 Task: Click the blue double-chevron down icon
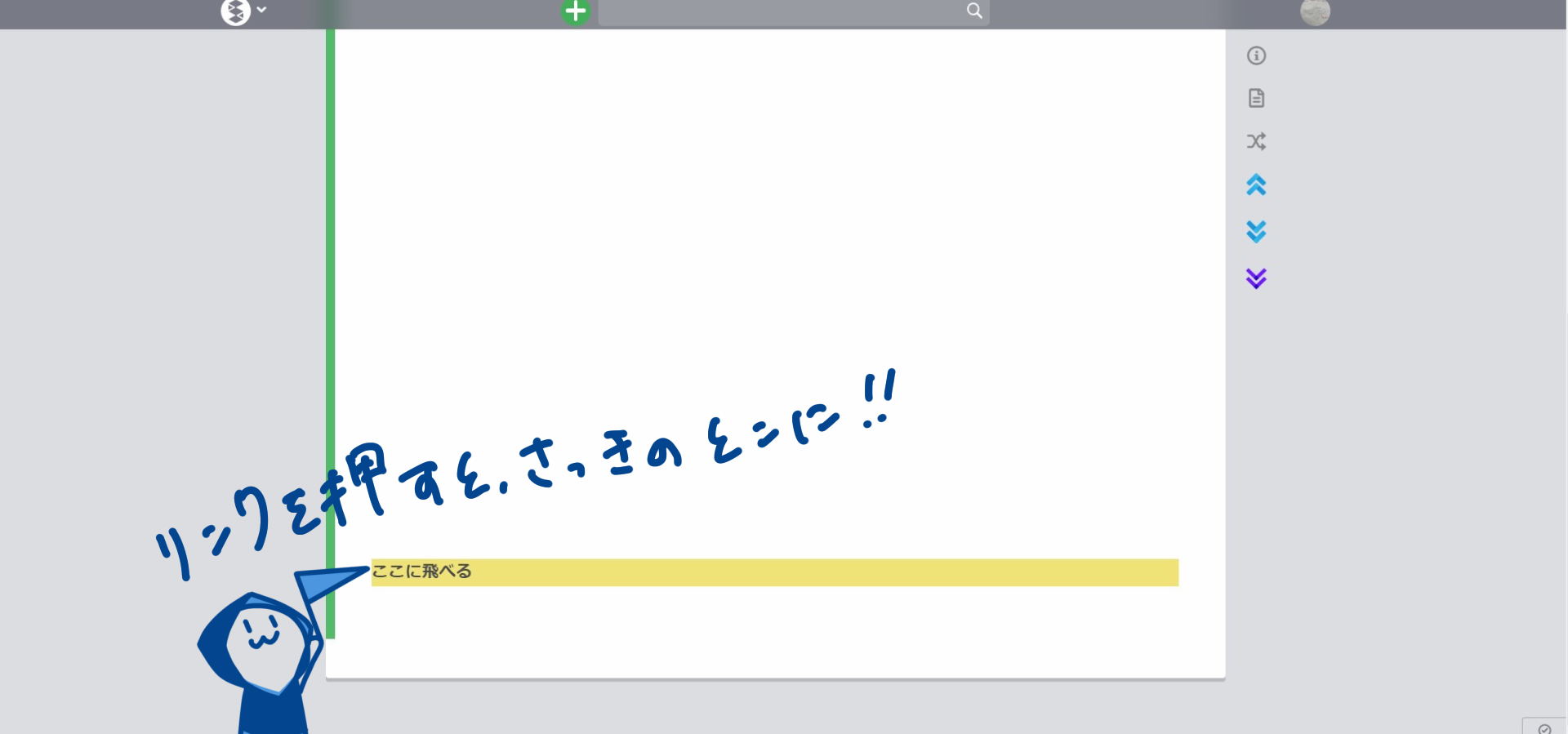(x=1256, y=232)
